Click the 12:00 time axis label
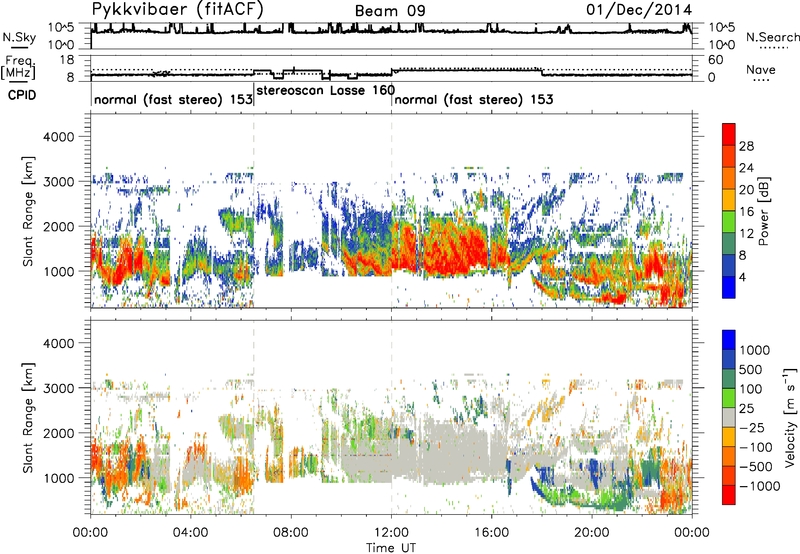800x554 pixels. pos(391,533)
